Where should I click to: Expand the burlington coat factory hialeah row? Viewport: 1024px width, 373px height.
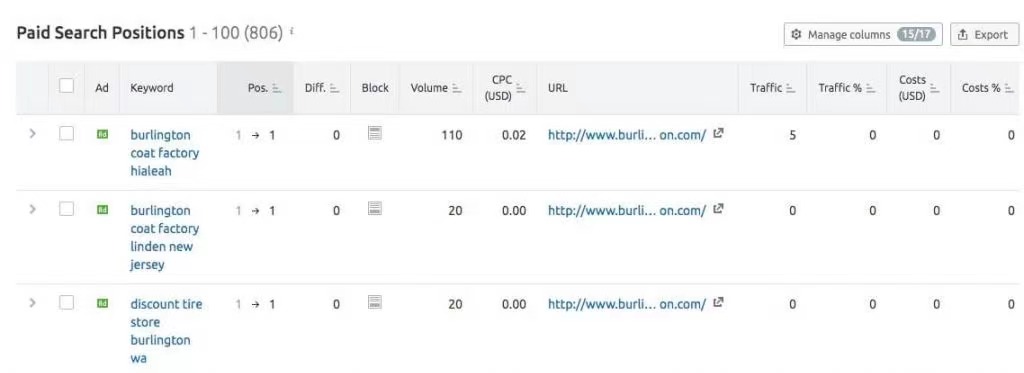pyautogui.click(x=32, y=134)
